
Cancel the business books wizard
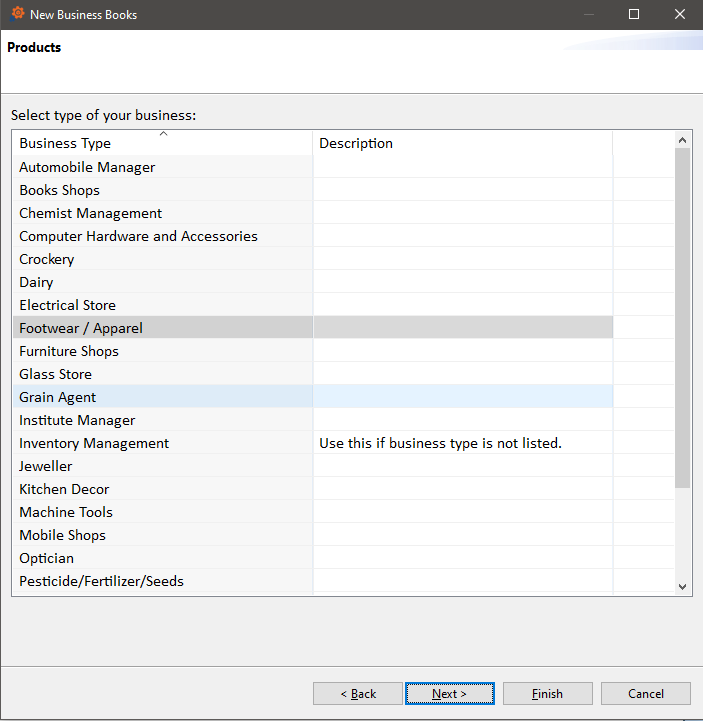(x=645, y=694)
